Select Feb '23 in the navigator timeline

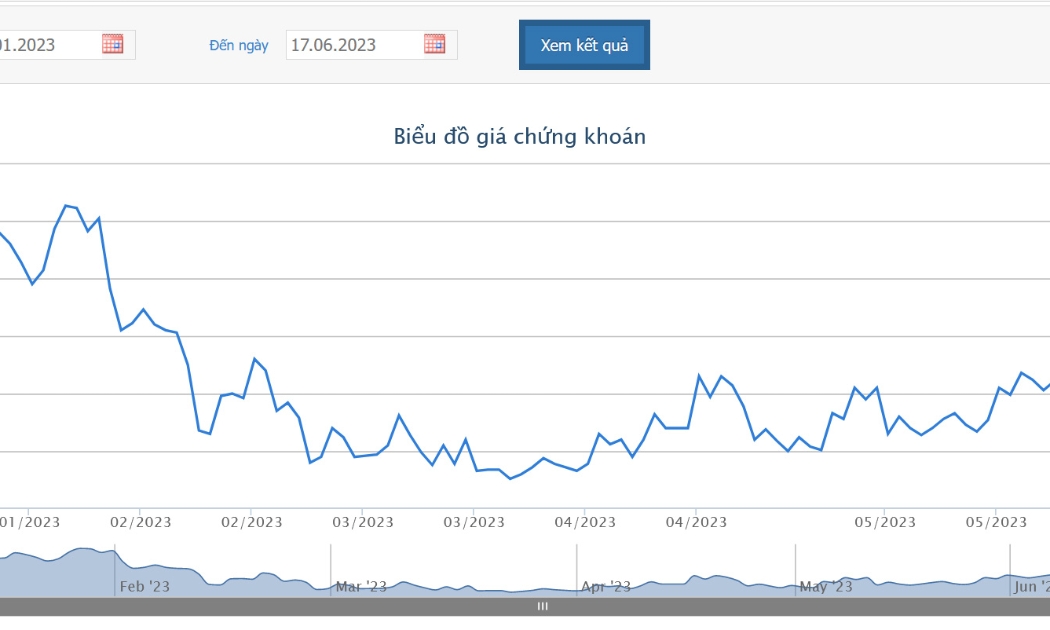pos(145,586)
